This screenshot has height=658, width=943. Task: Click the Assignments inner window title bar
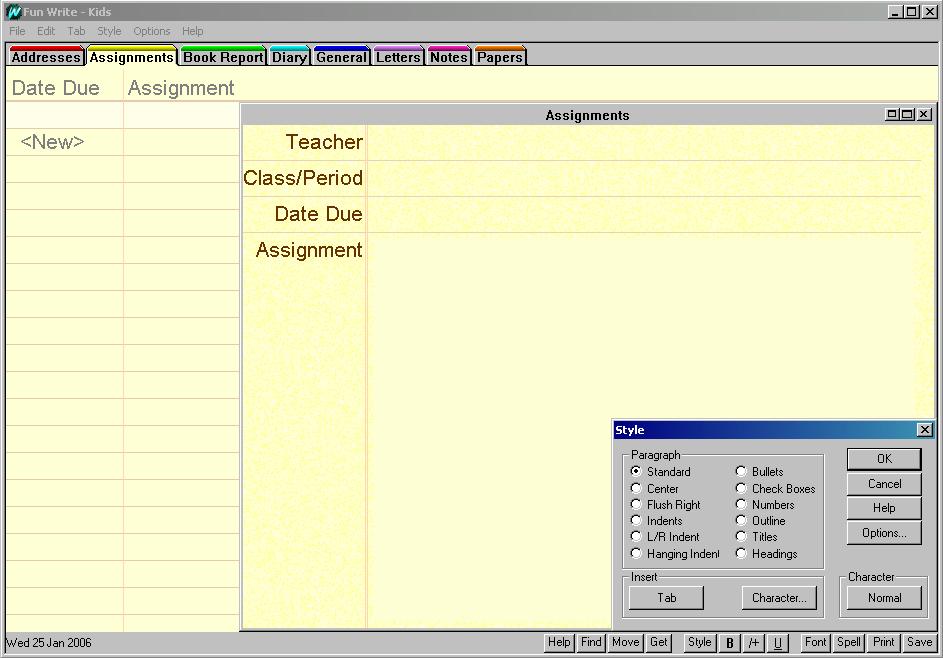587,115
